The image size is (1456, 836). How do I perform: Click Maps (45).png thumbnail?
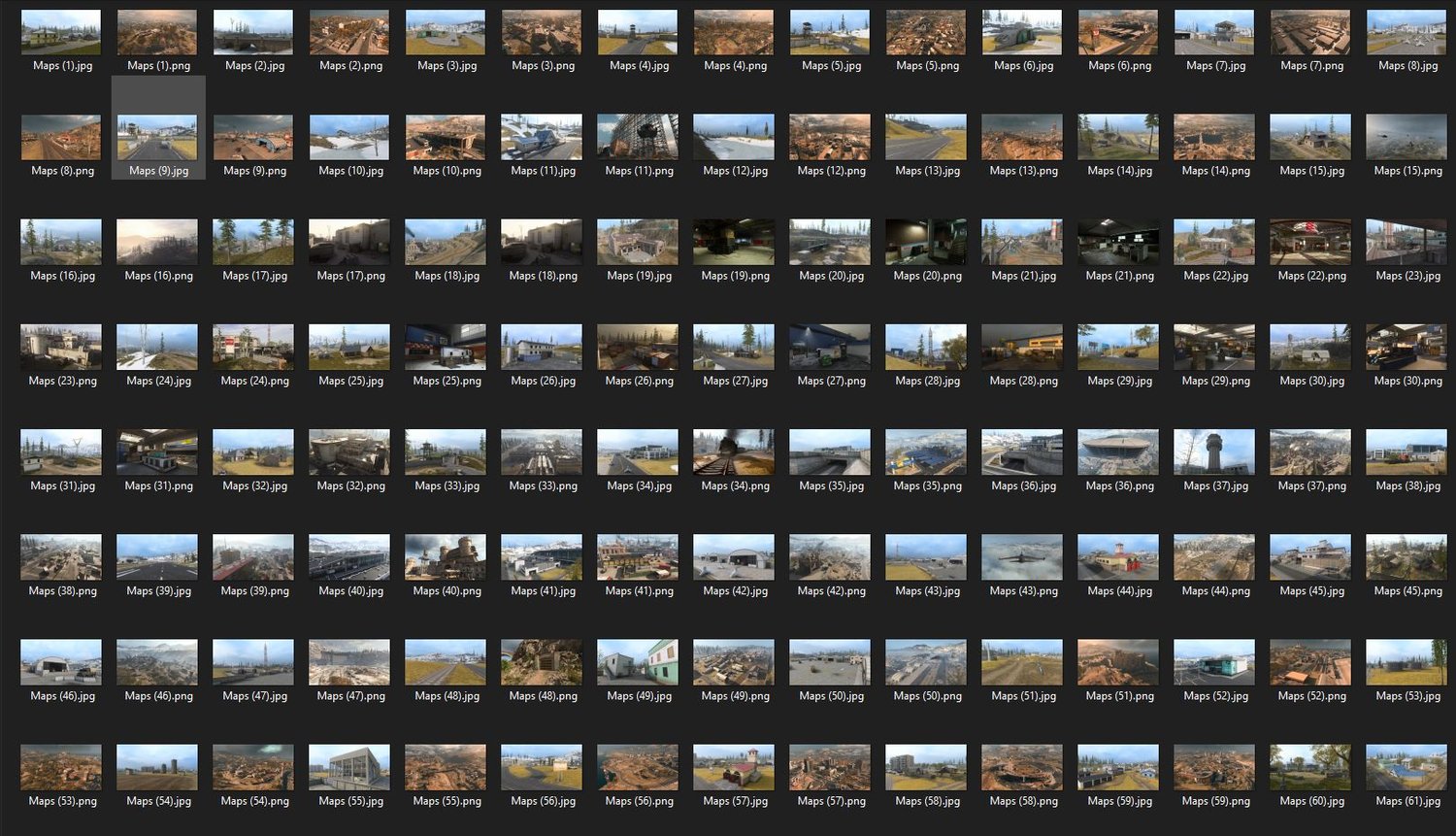[1406, 556]
